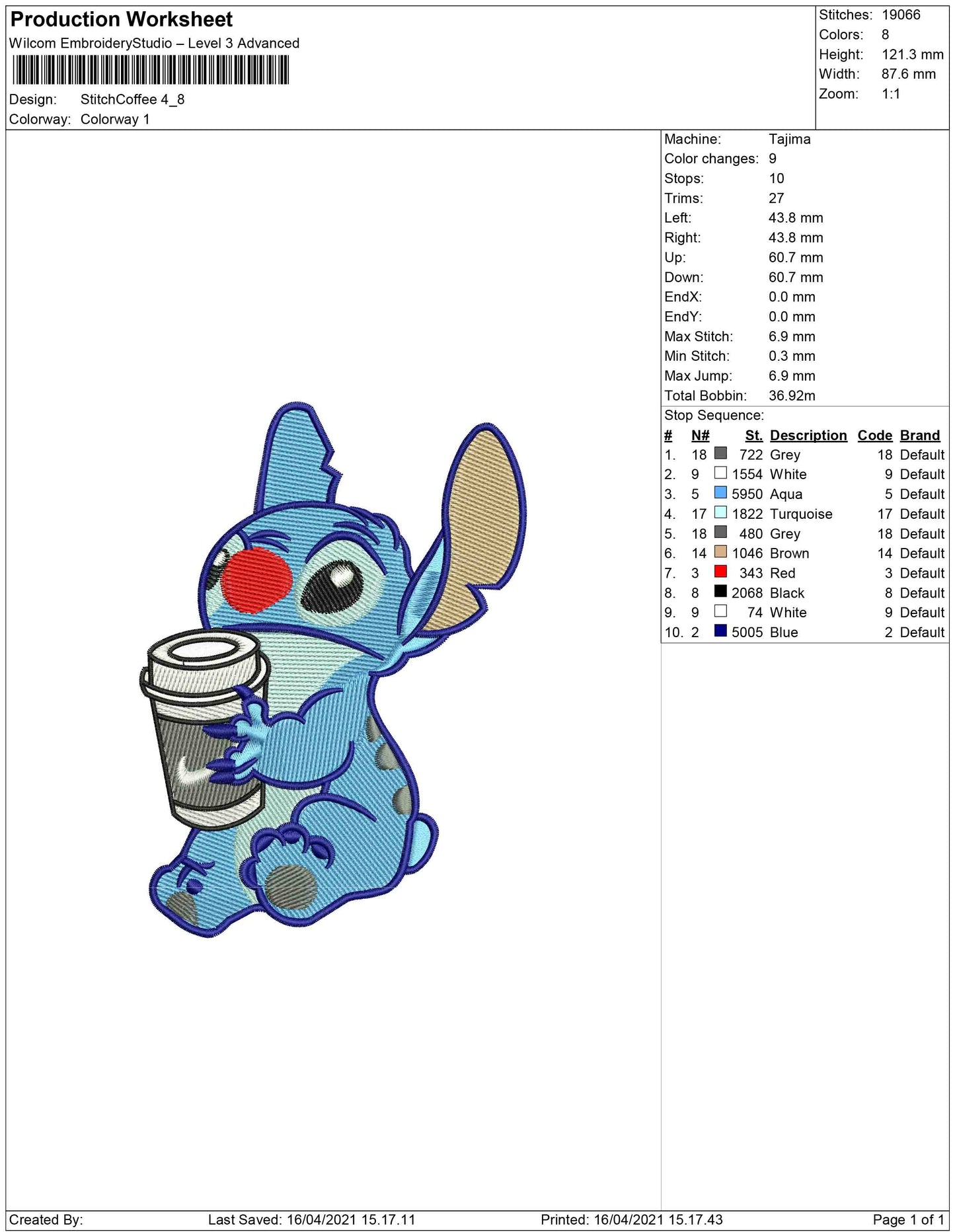This screenshot has height=1232, width=955.
Task: Click the "Created By:" footer label
Action: point(46,1219)
